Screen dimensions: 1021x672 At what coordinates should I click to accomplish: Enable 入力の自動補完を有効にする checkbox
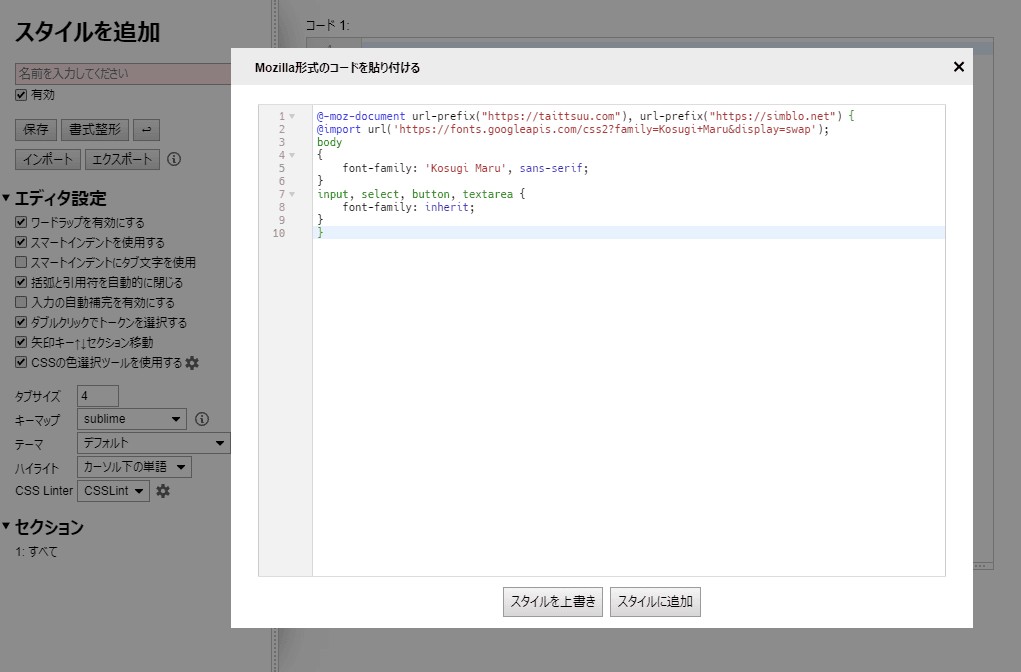[x=21, y=302]
